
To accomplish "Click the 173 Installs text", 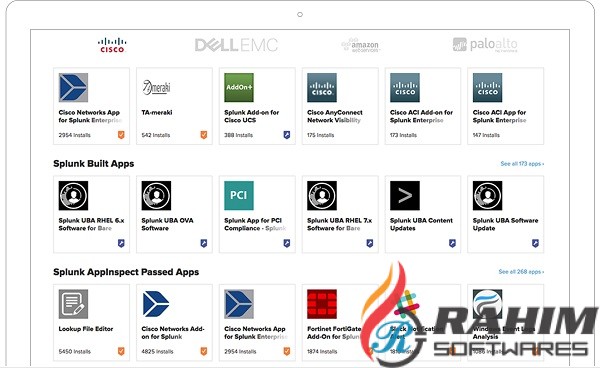I will pos(403,135).
